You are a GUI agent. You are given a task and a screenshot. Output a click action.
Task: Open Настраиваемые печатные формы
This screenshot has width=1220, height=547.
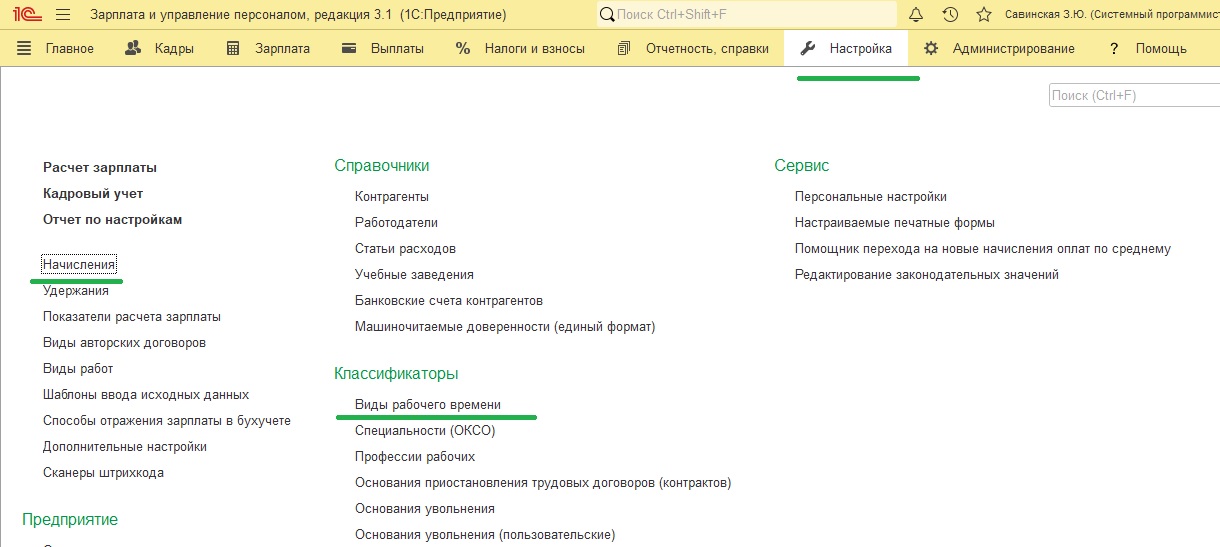coord(895,223)
